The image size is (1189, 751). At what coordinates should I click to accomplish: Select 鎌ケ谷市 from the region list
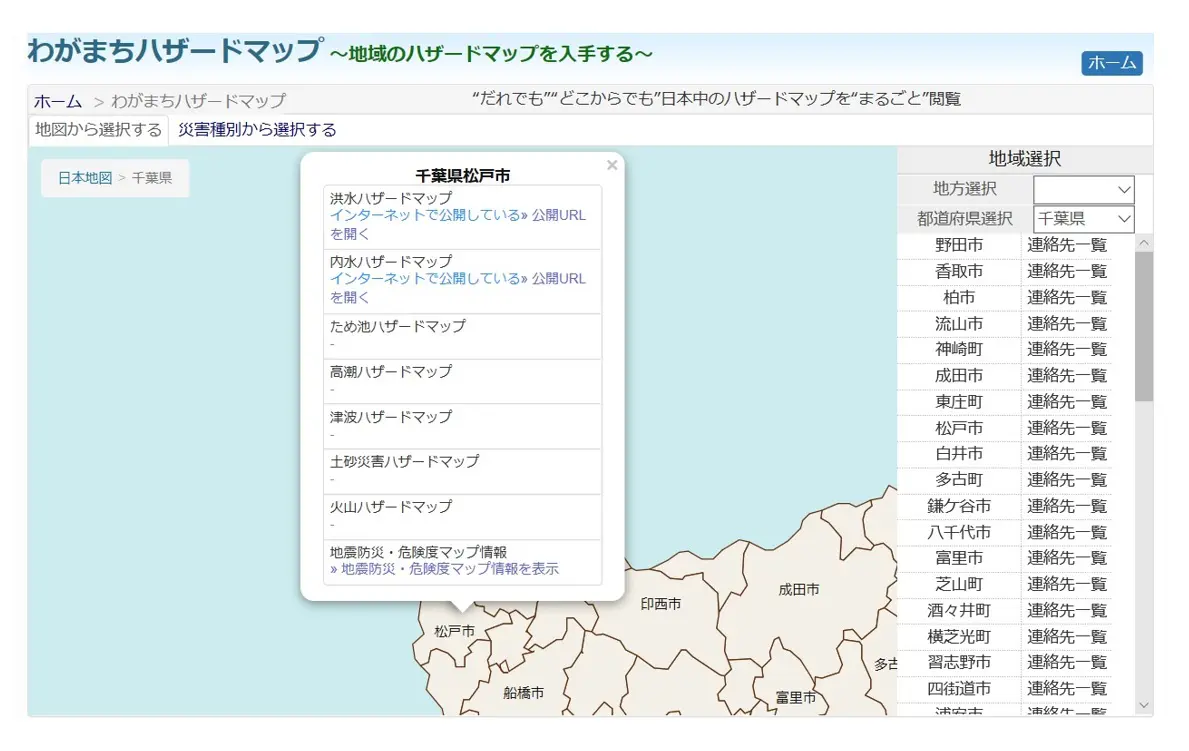click(959, 505)
